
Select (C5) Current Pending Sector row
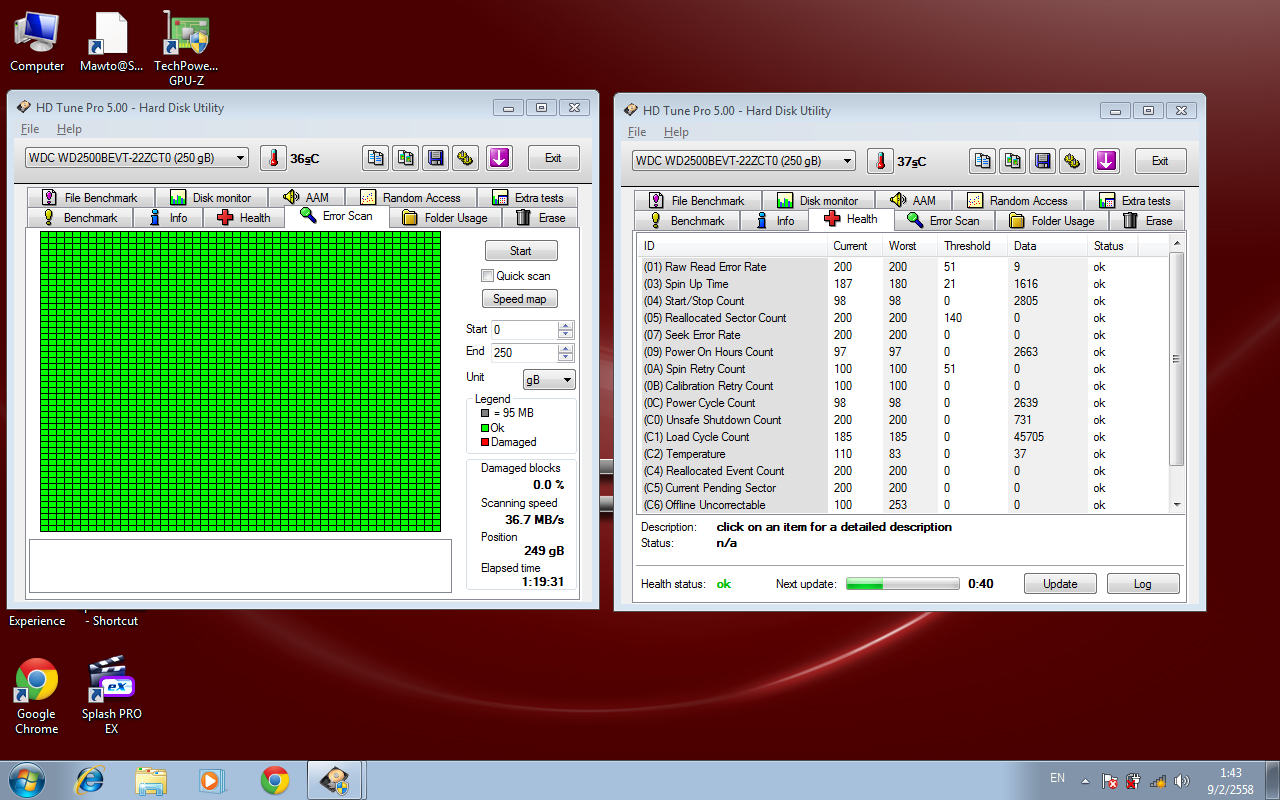pyautogui.click(x=903, y=488)
